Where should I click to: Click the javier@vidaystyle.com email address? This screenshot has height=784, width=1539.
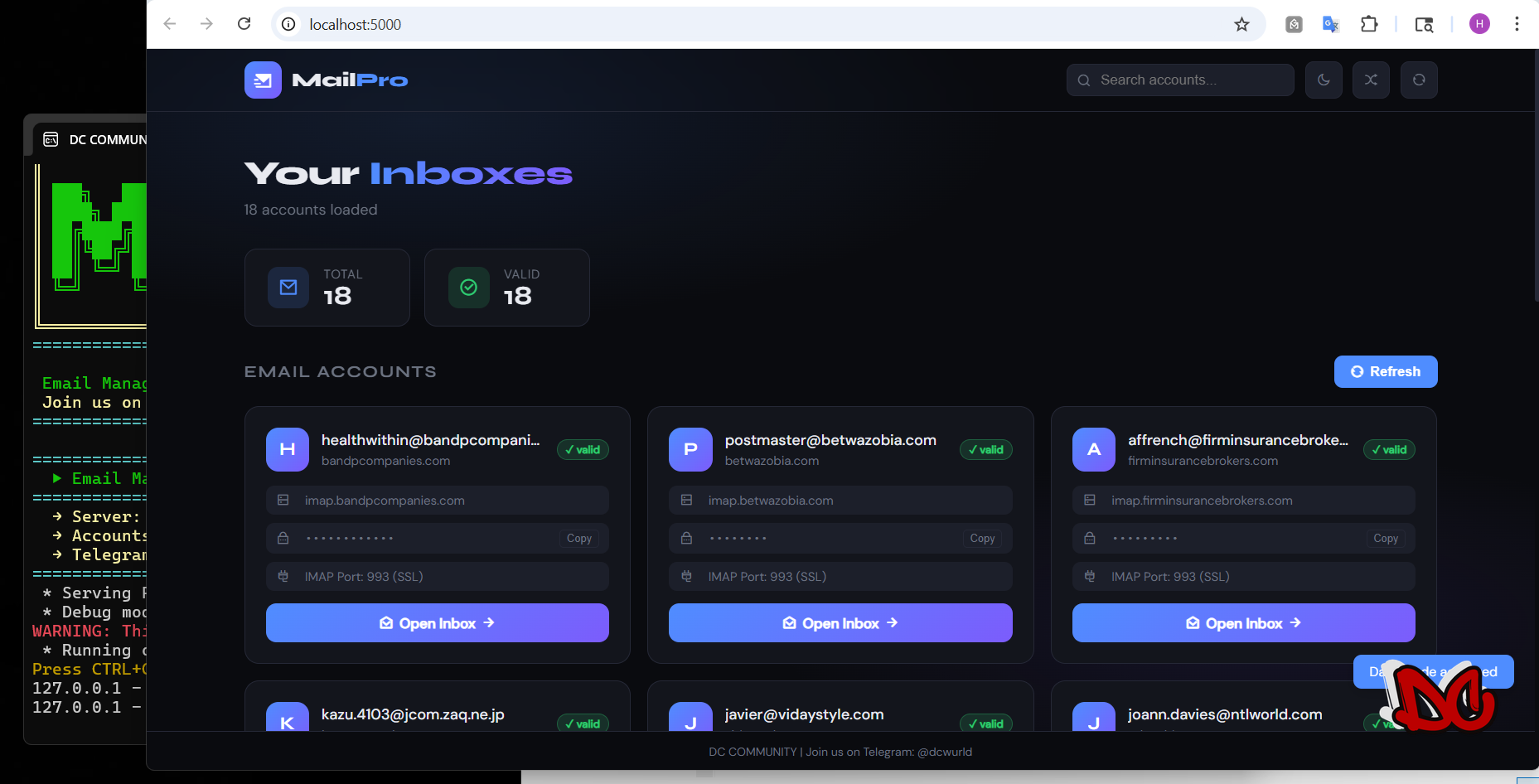[x=804, y=714]
